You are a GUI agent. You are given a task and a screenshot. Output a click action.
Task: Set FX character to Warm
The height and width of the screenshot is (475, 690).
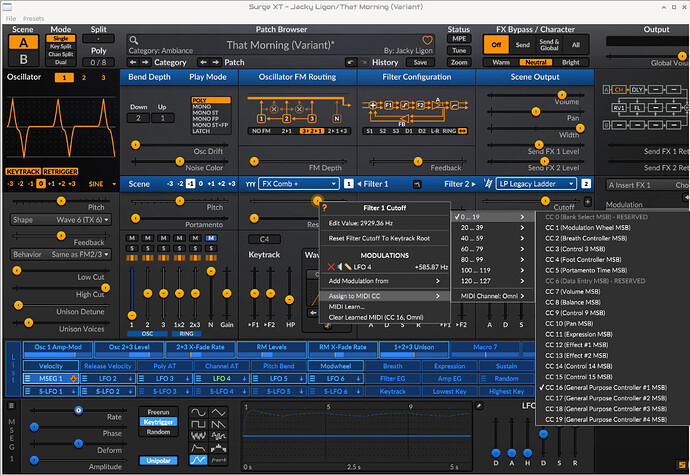[x=501, y=63]
